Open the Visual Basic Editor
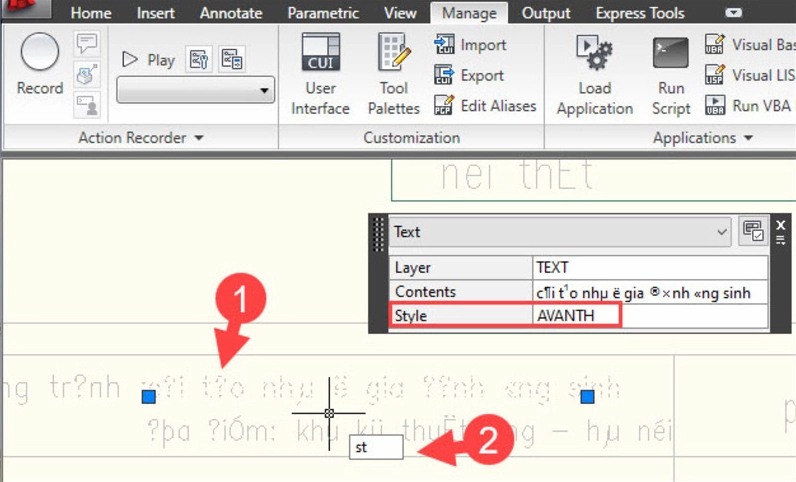The height and width of the screenshot is (482, 796). pyautogui.click(x=749, y=45)
